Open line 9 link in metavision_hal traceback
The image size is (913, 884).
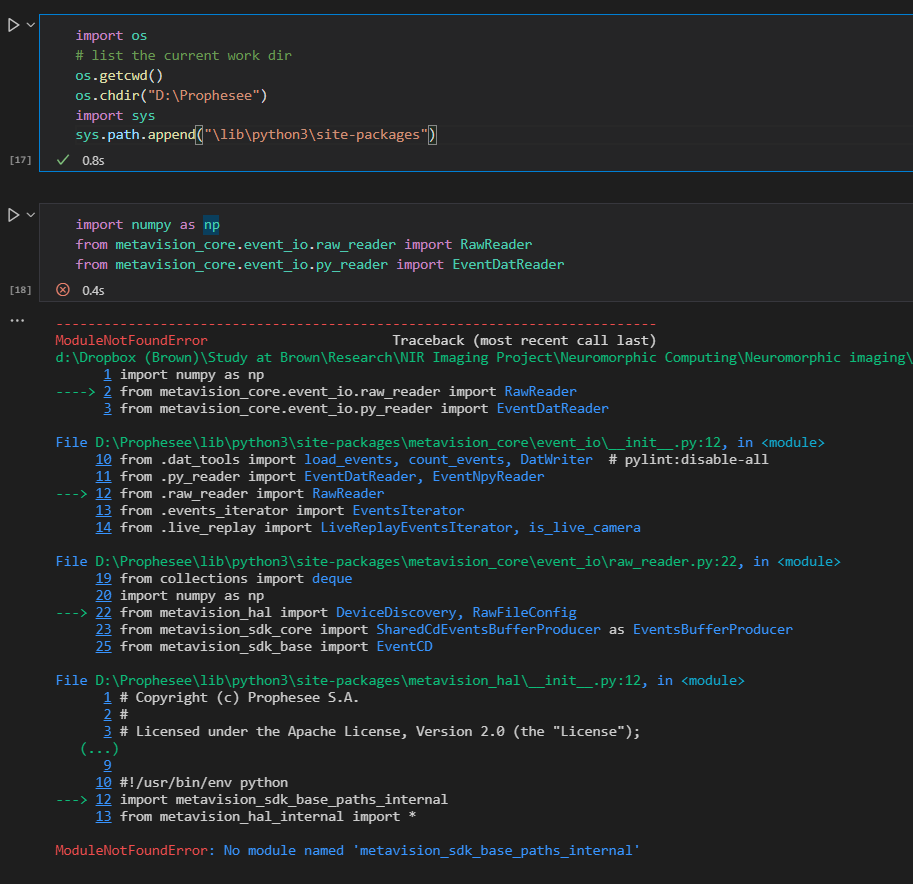(107, 765)
